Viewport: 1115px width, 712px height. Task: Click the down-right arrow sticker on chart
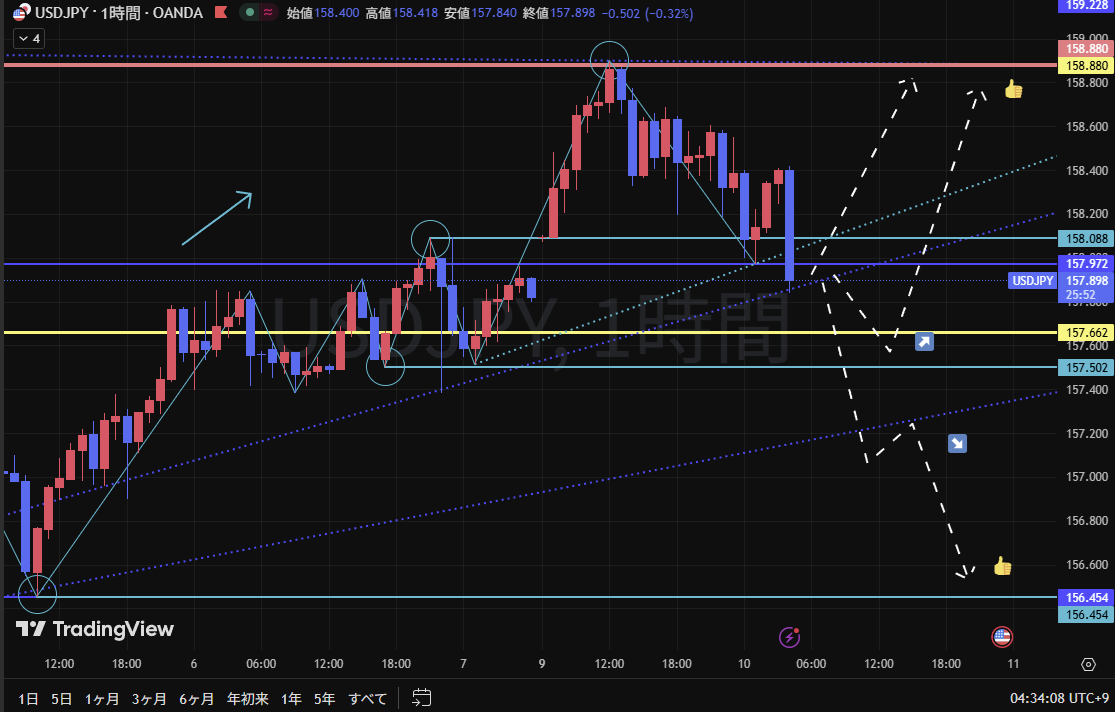[x=957, y=443]
